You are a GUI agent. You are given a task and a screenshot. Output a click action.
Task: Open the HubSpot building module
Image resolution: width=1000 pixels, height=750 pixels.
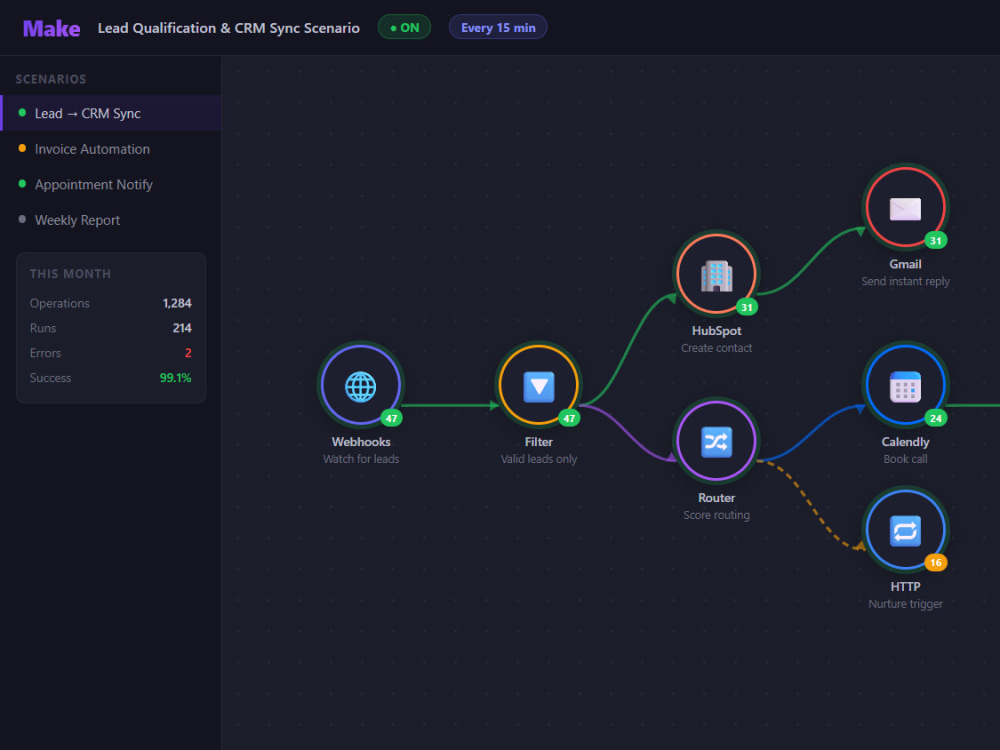pyautogui.click(x=716, y=274)
